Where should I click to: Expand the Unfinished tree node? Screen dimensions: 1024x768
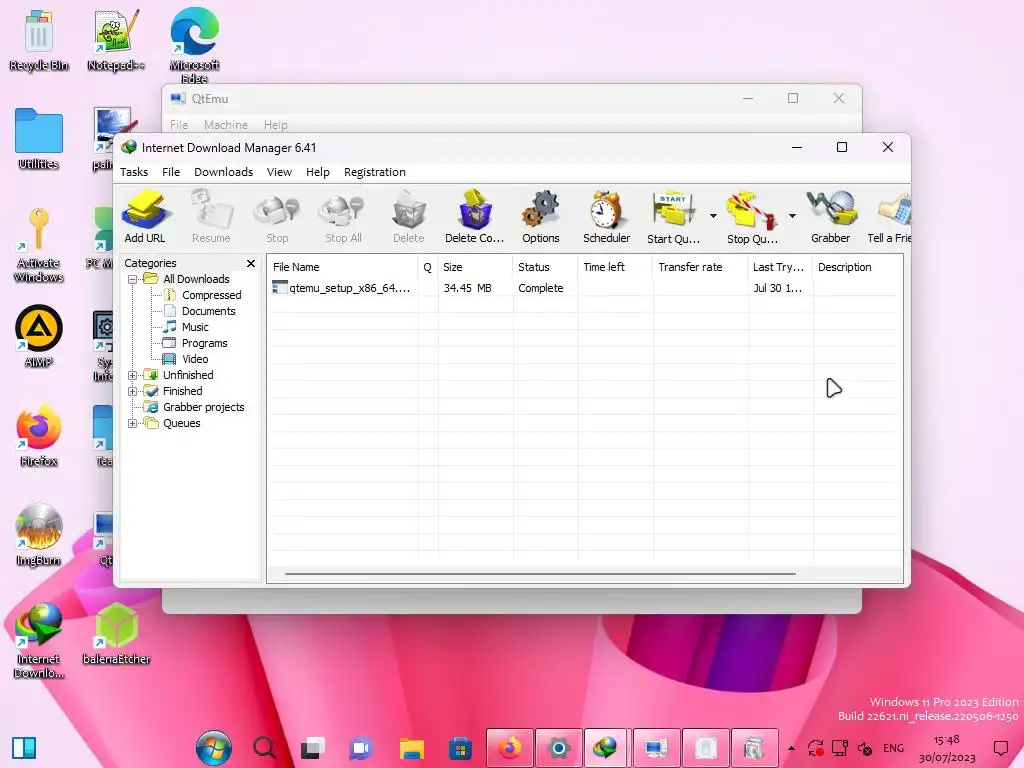click(x=133, y=376)
